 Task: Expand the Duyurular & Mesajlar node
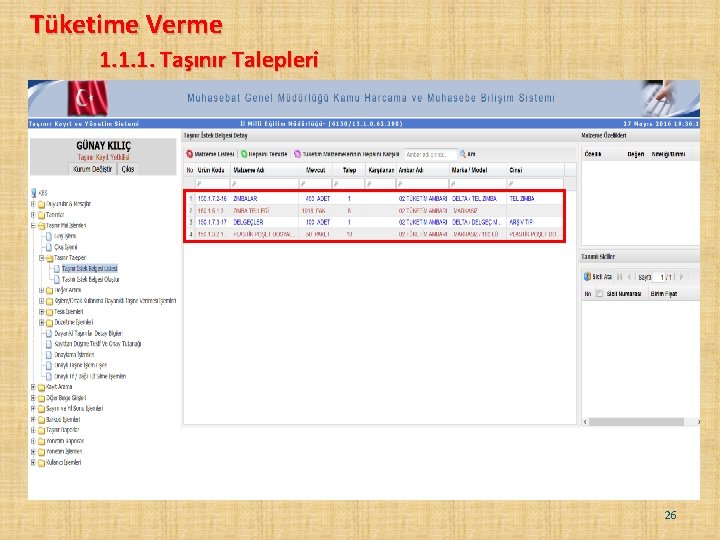point(33,204)
